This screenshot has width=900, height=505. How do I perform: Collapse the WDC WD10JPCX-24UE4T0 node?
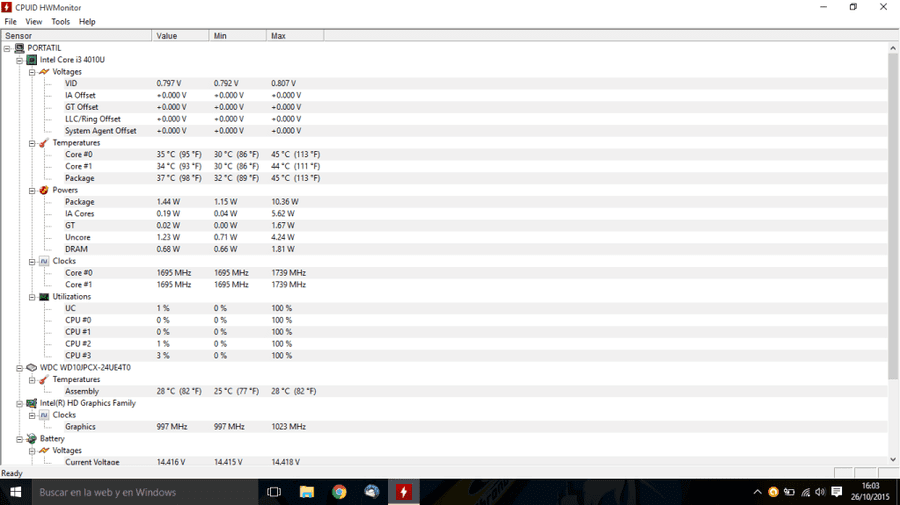(20, 368)
